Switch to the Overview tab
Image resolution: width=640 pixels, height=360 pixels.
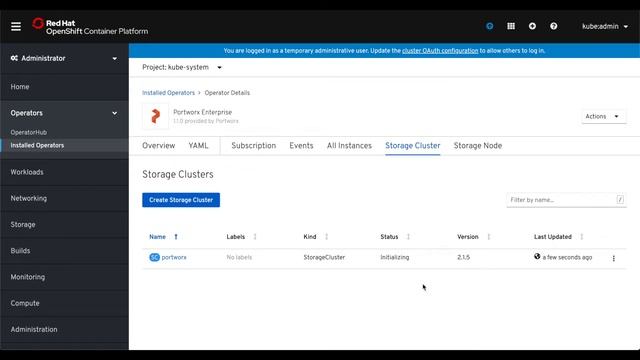(158, 146)
